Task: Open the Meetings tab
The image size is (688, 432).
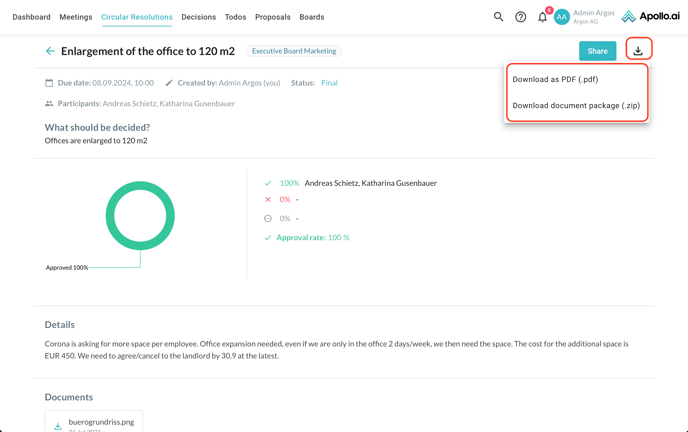Action: point(76,17)
